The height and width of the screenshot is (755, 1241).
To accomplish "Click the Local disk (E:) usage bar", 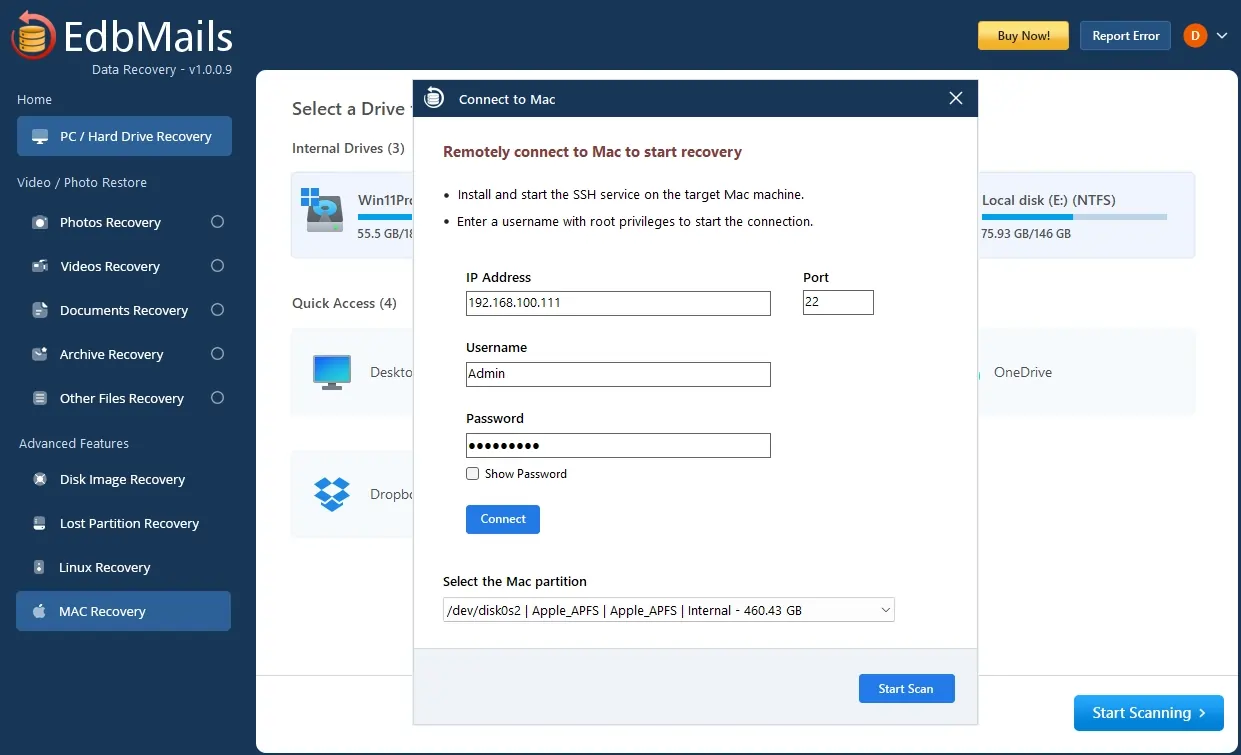I will pyautogui.click(x=1074, y=217).
